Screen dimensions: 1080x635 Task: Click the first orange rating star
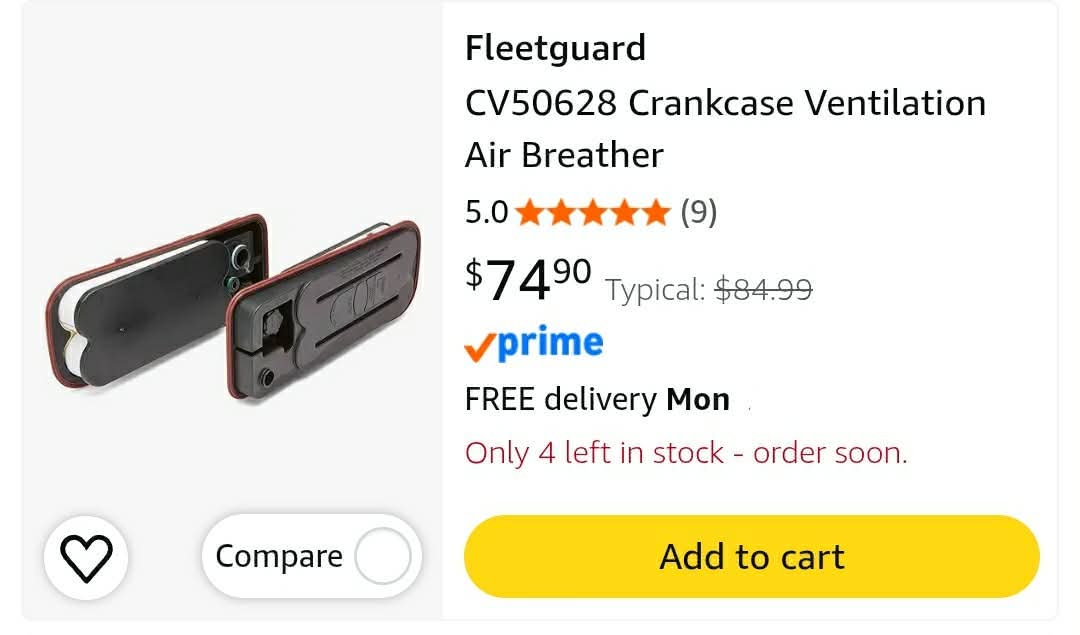(x=530, y=212)
